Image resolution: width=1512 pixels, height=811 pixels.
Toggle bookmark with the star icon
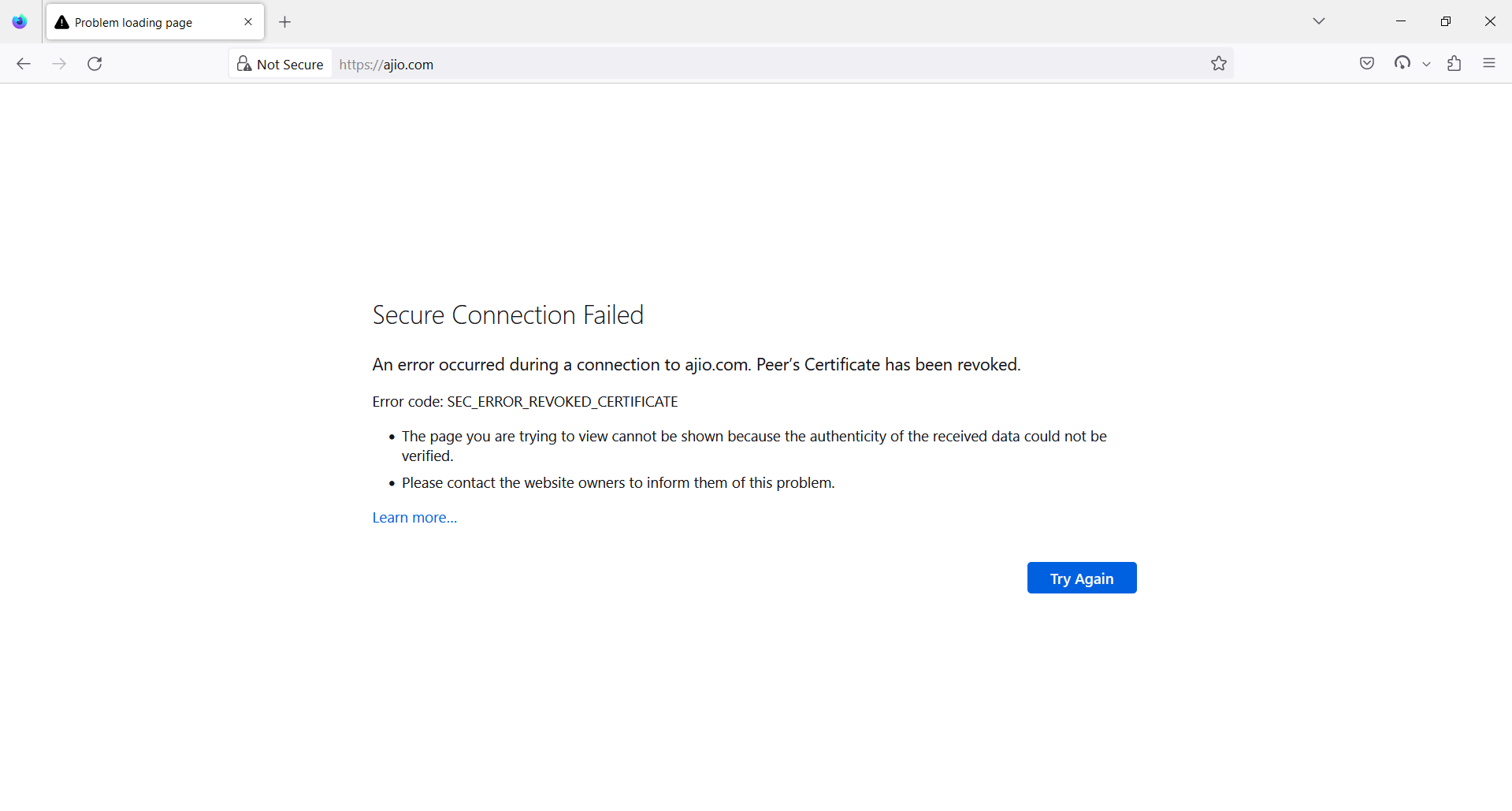pos(1219,63)
